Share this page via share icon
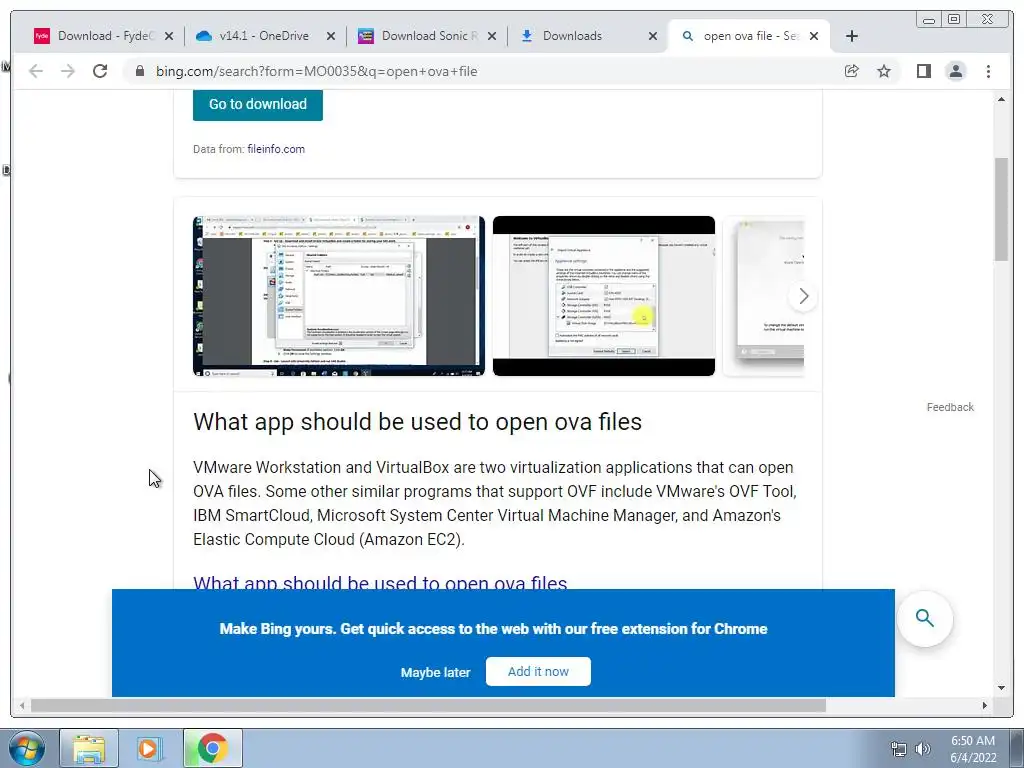 [852, 71]
